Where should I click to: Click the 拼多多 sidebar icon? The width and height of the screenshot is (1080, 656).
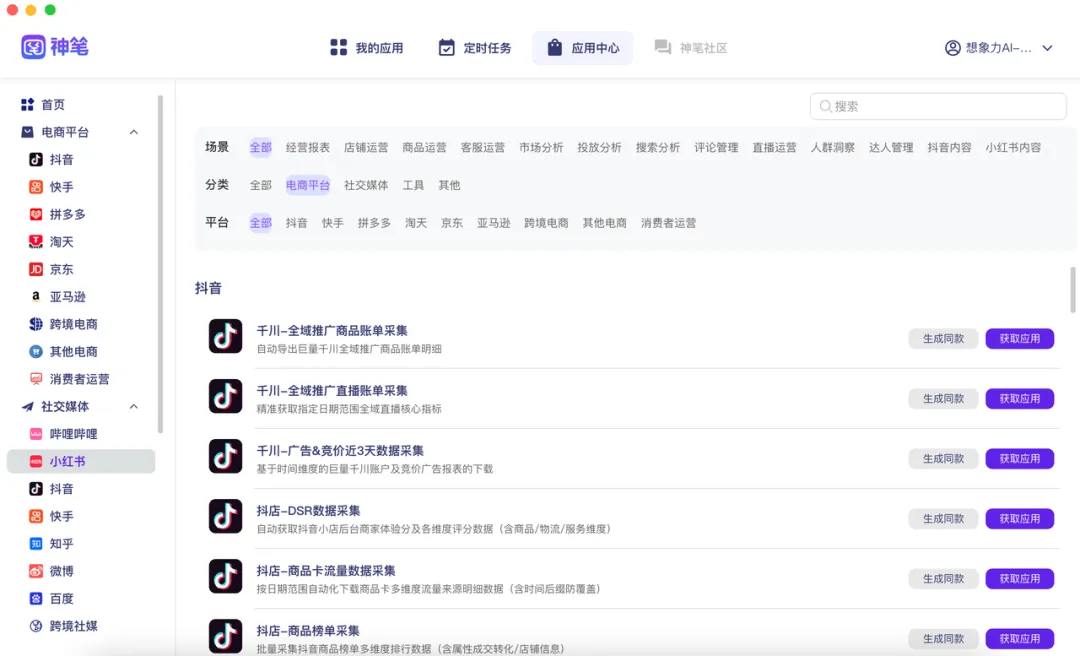coord(36,214)
